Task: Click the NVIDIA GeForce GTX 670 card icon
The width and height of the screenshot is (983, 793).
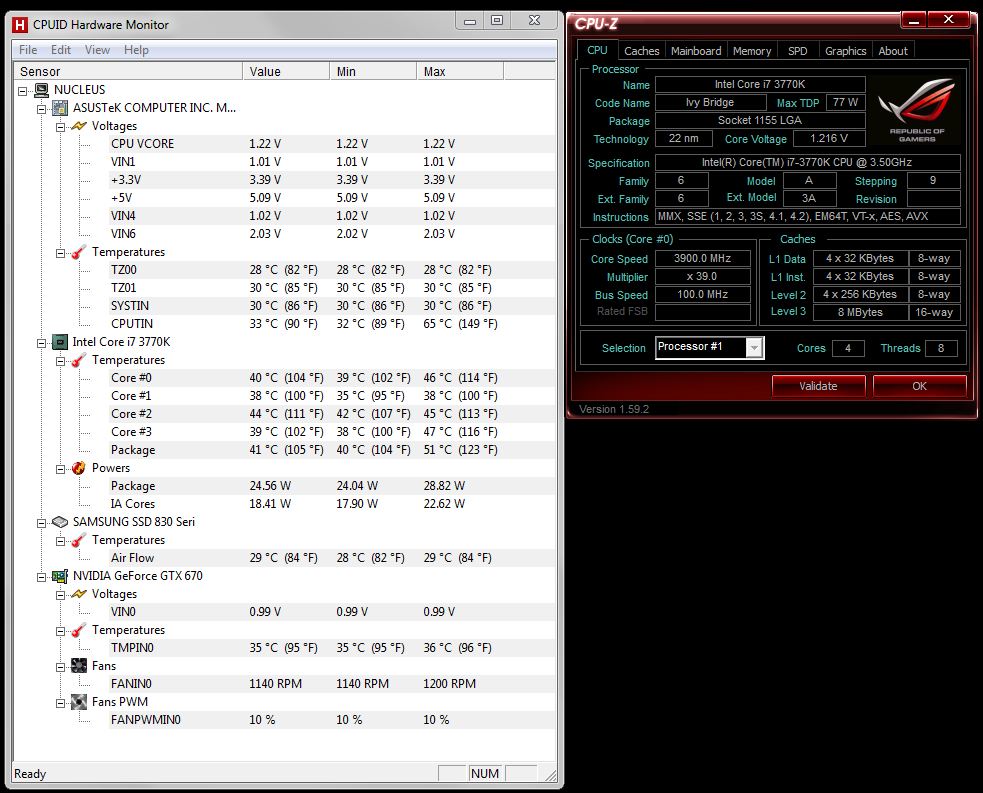Action: coord(60,575)
